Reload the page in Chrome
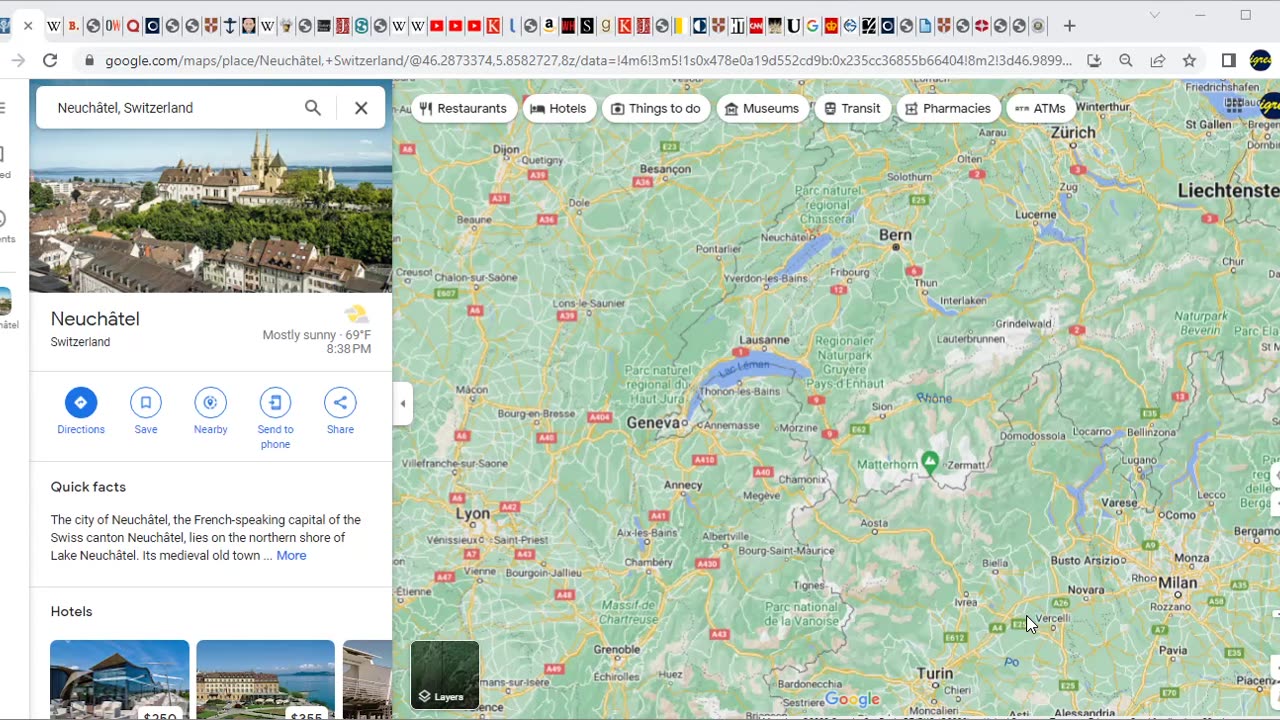1280x720 pixels. pyautogui.click(x=50, y=61)
